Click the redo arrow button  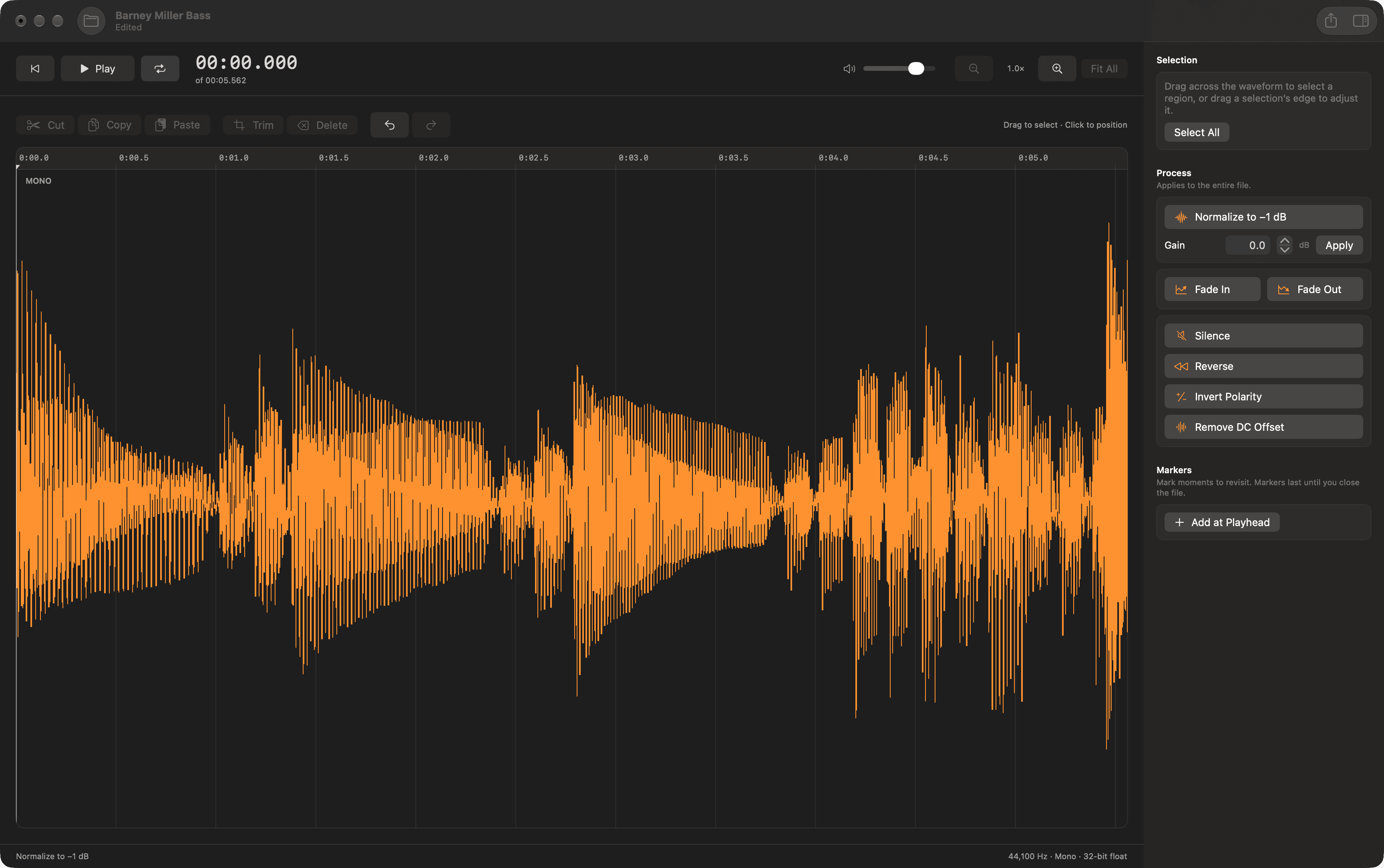click(x=431, y=125)
